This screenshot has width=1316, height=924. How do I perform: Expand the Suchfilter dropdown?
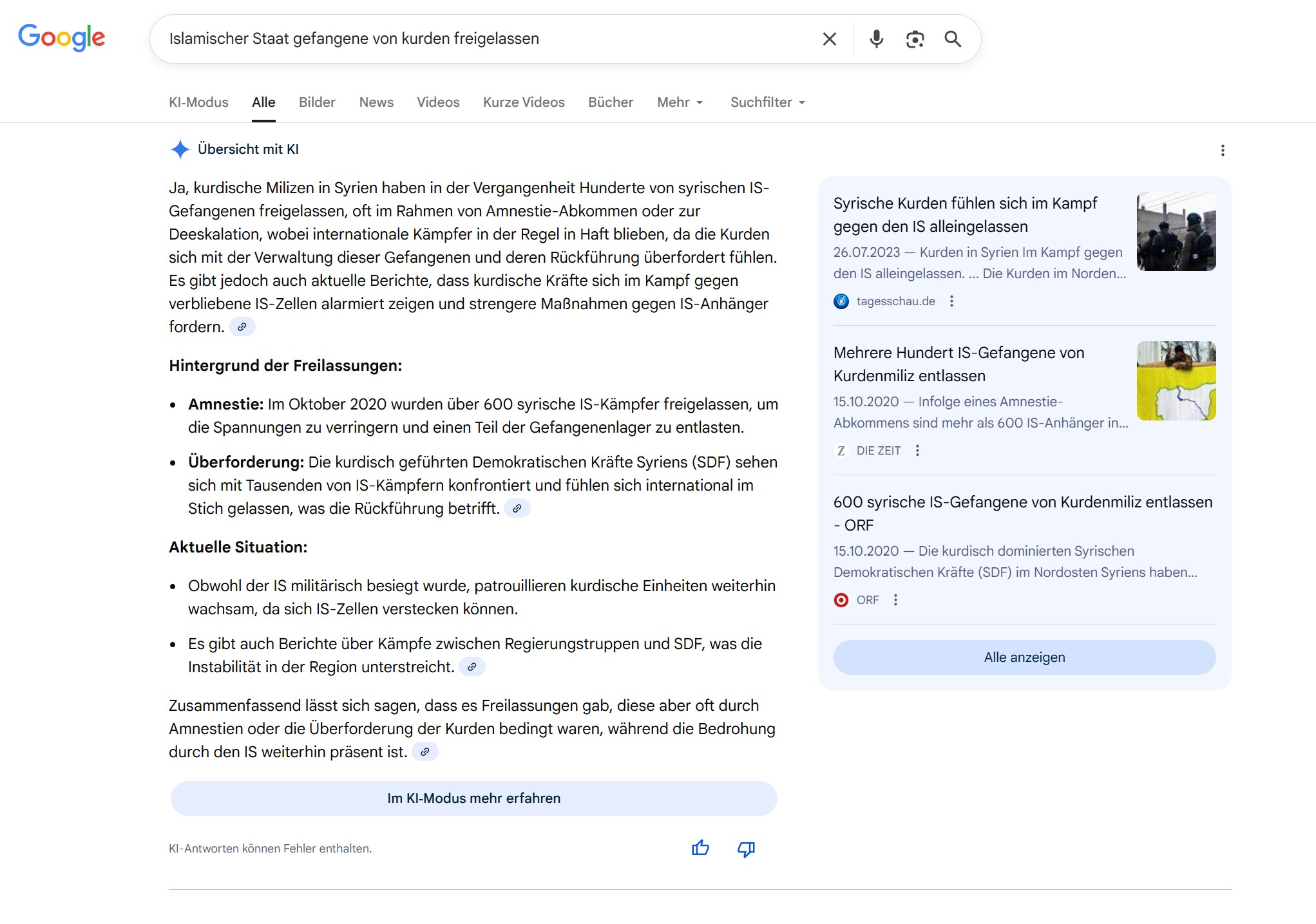coord(767,102)
